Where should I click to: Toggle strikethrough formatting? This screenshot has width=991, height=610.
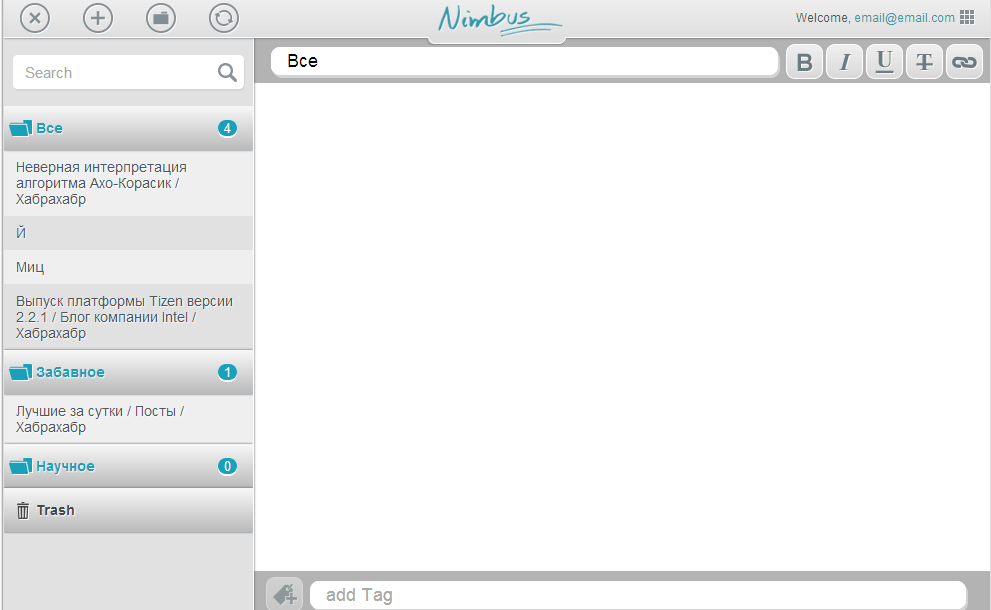point(924,62)
